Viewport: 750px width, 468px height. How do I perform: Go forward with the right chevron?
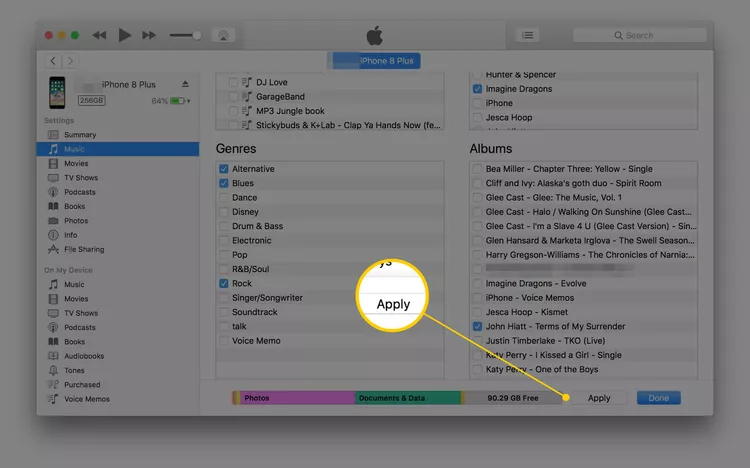(70, 61)
